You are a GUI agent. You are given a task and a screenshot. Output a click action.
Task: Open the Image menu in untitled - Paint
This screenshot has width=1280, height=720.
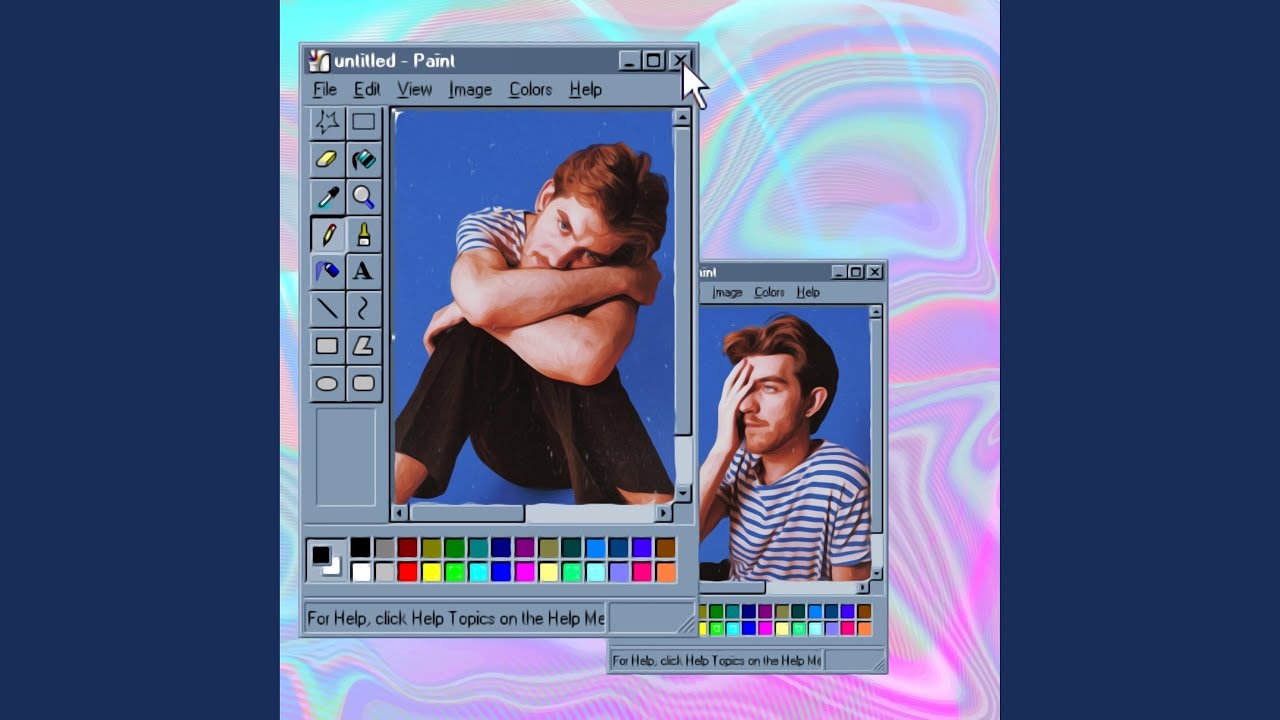[470, 90]
